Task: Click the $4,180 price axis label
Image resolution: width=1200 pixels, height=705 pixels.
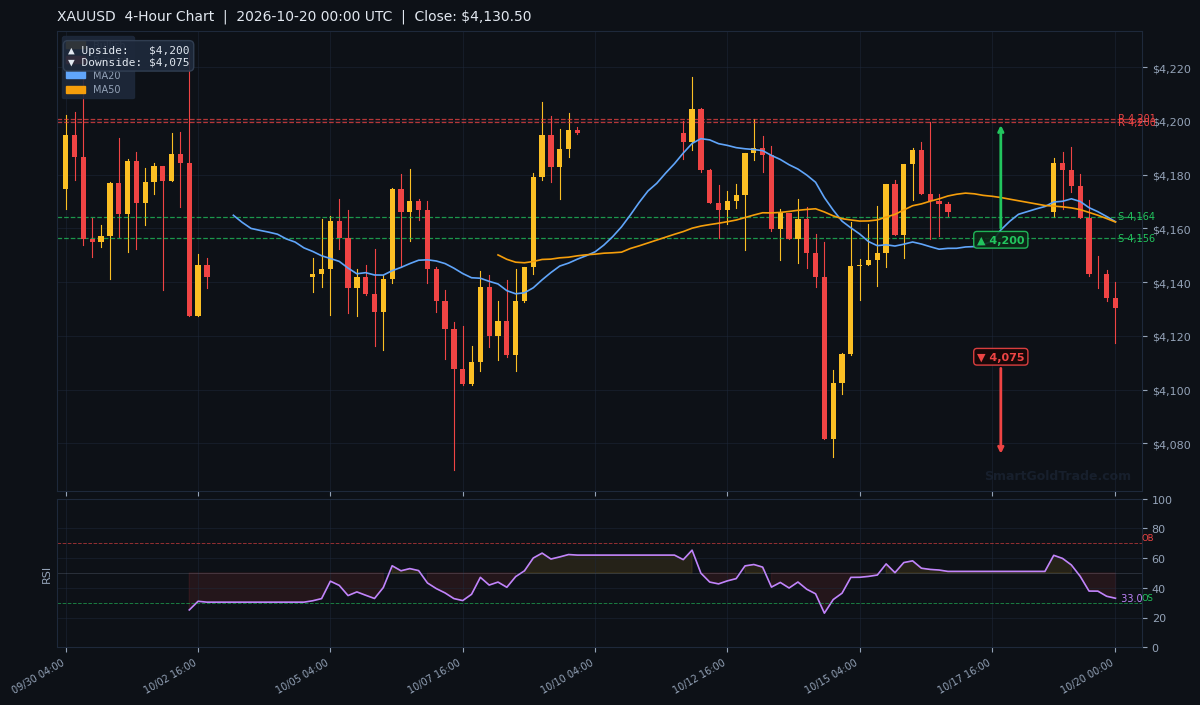Action: tap(1171, 176)
